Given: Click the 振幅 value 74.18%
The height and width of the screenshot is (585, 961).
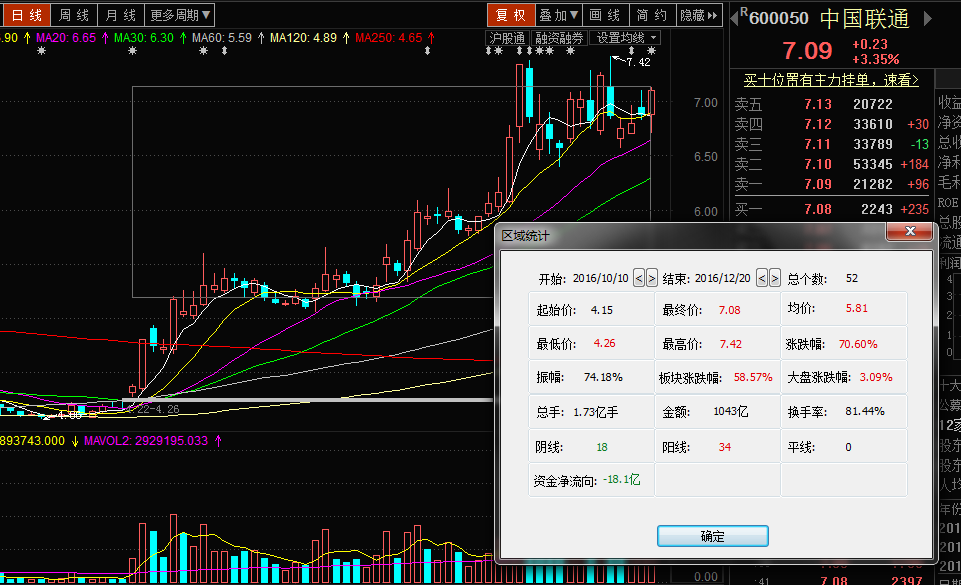Looking at the screenshot, I should tap(603, 377).
